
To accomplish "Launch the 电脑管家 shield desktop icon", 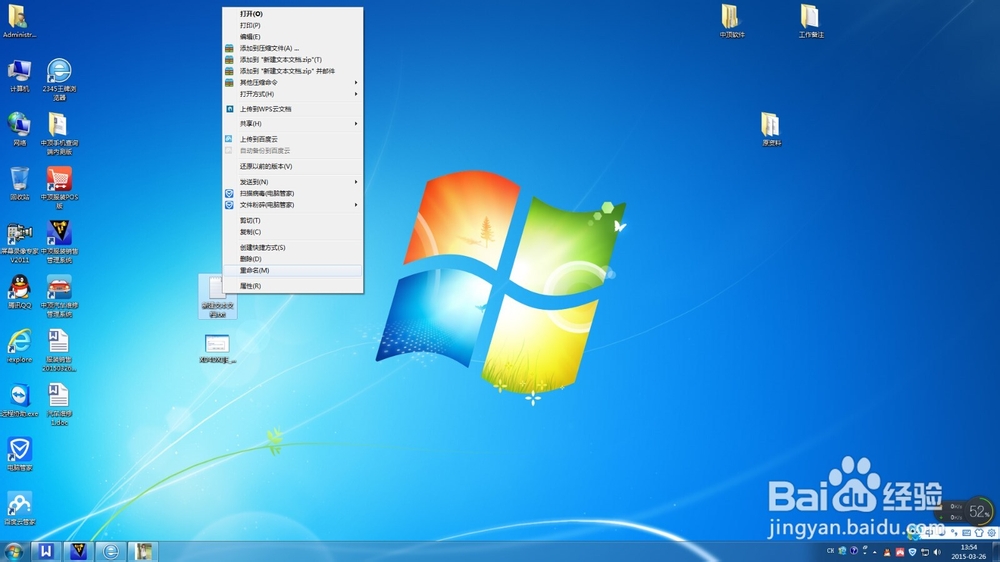I will click(x=19, y=455).
